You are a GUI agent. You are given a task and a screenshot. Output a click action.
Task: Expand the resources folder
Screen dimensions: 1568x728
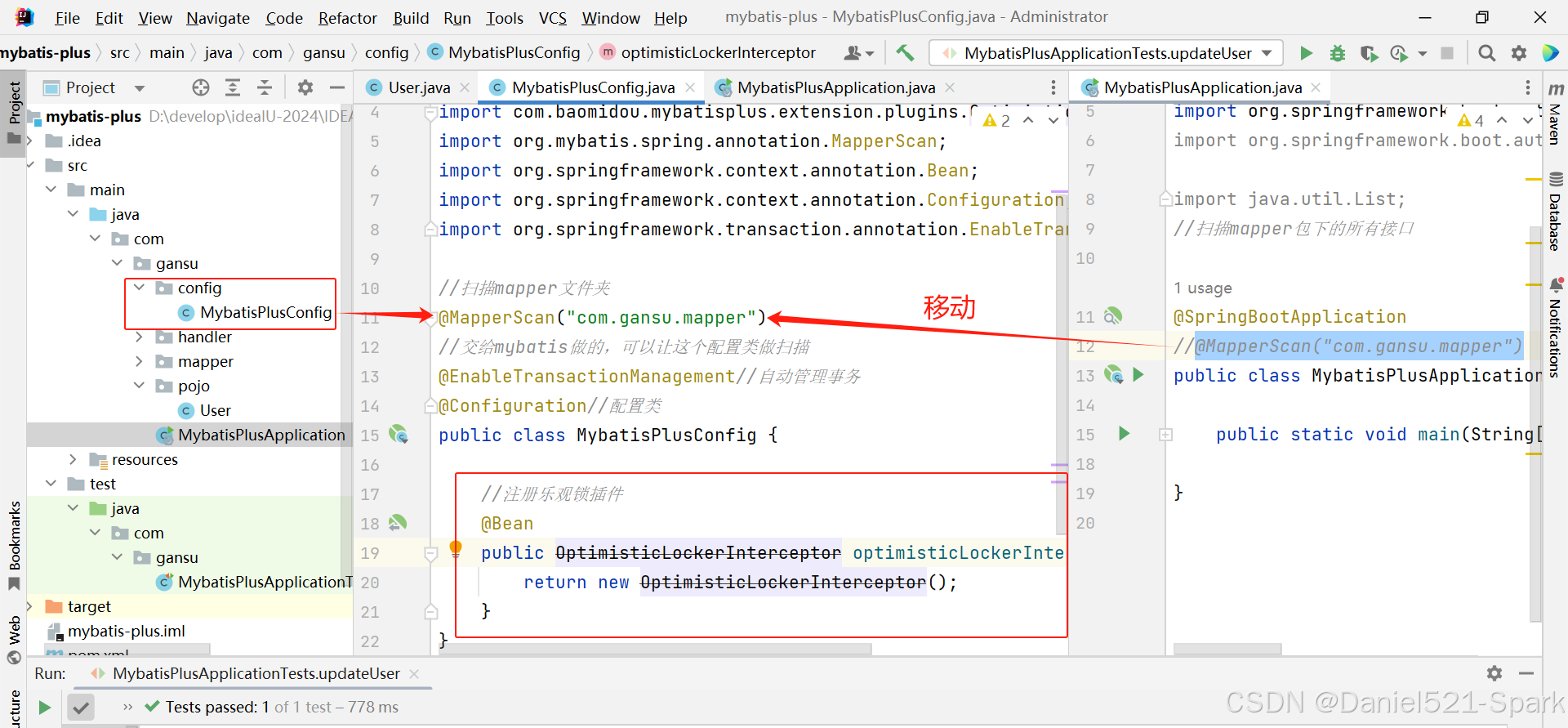coord(73,459)
